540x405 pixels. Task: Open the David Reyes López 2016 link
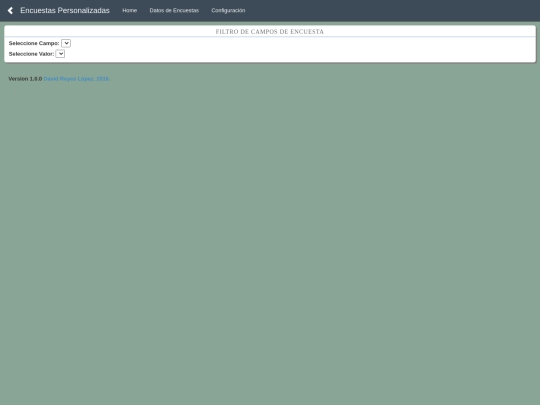click(x=77, y=79)
